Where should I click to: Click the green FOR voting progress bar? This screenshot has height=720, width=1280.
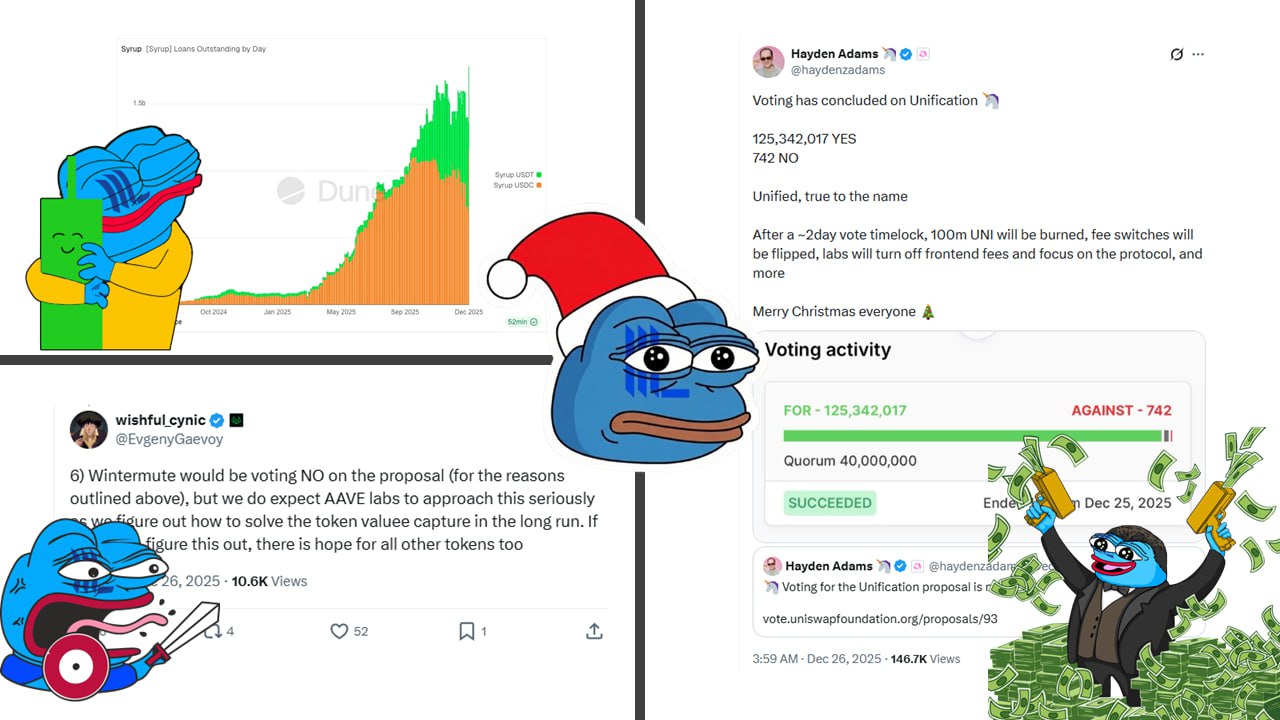[970, 436]
